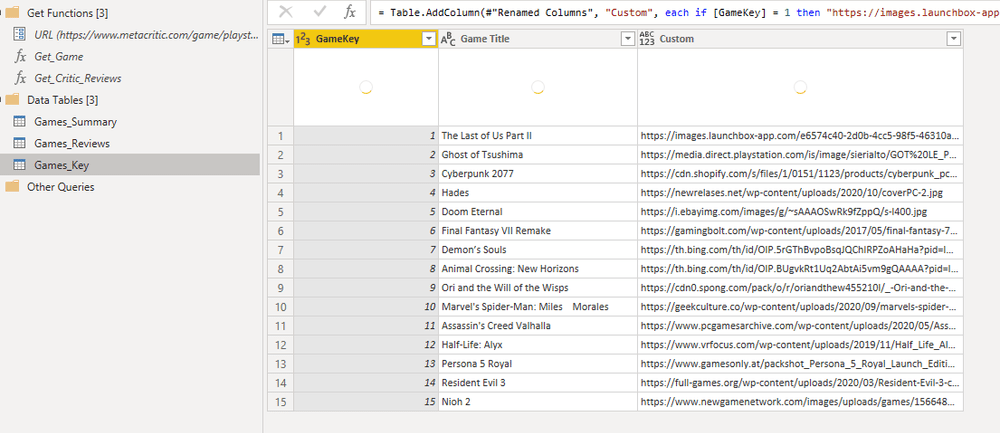
Task: Click the i.ebayimg.com URL cell
Action: [x=800, y=212]
